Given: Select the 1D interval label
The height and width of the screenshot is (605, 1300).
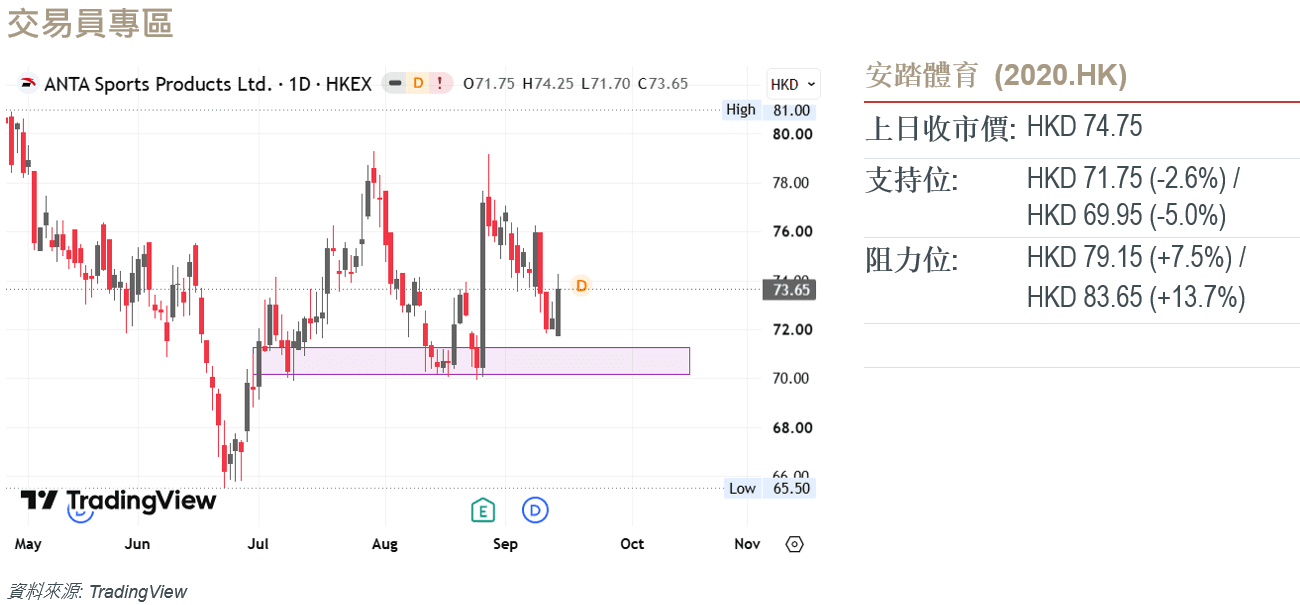Looking at the screenshot, I should pyautogui.click(x=299, y=84).
